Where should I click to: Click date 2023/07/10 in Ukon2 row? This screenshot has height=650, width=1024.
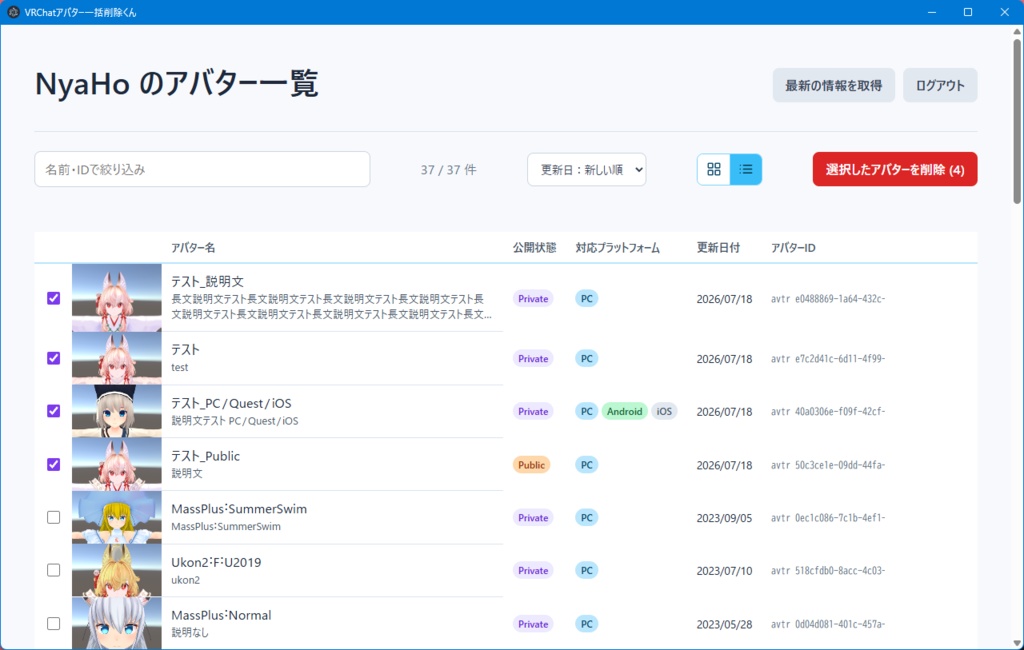pyautogui.click(x=724, y=571)
